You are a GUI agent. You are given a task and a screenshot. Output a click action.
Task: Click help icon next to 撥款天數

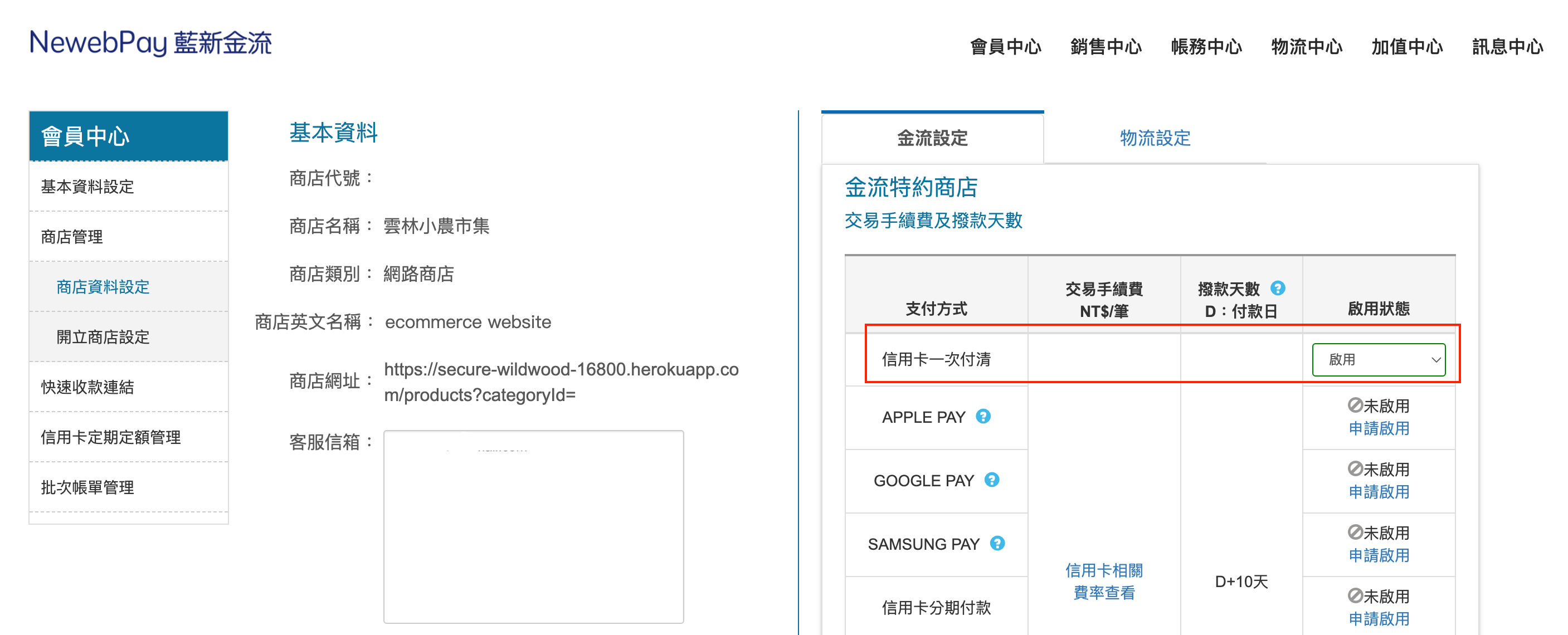click(x=1278, y=287)
